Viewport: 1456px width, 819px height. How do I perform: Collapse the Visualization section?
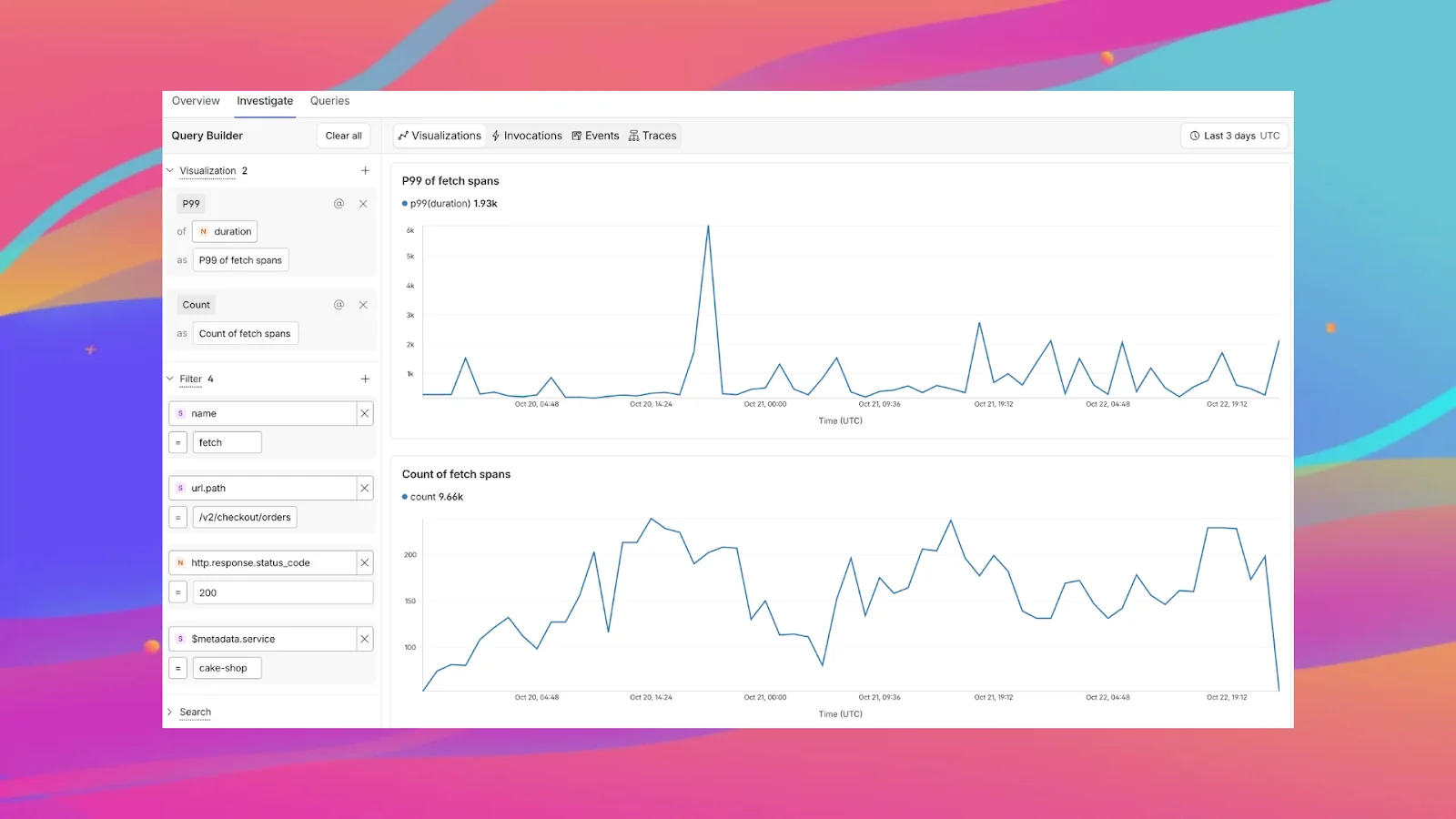(x=170, y=171)
